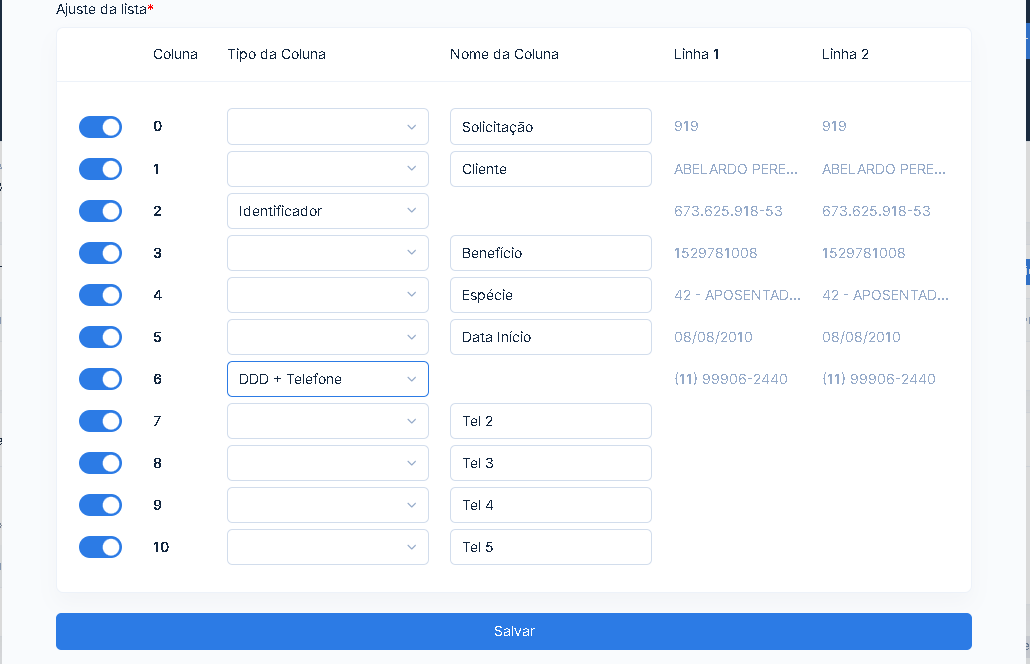Click Linha 1 phone (11) 99906-2440
This screenshot has width=1030, height=664.
click(730, 379)
